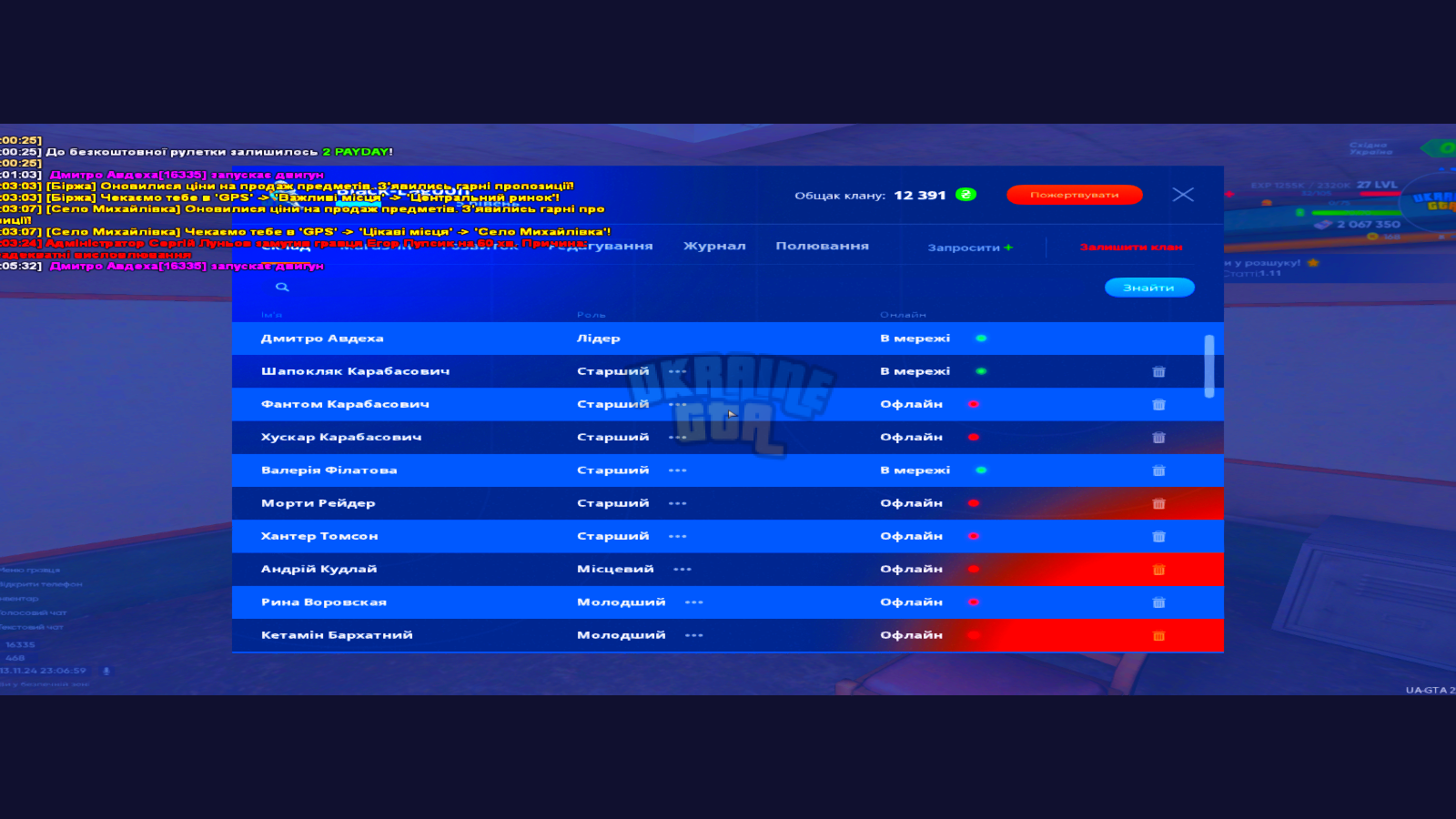Open role menu for Шапокляк Карабасович
The height and width of the screenshot is (819, 1456).
tap(678, 371)
